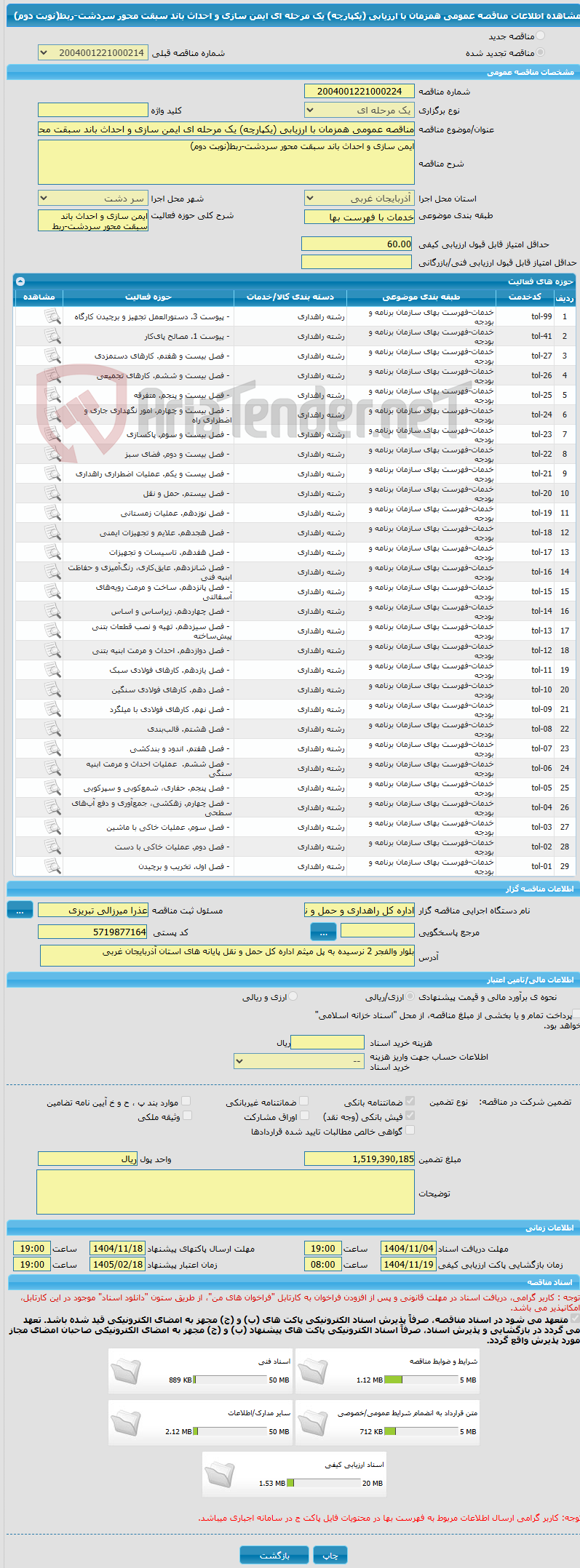Open view icon for row tol-24
Viewport: 580px width, 1568px height.
pos(52,415)
